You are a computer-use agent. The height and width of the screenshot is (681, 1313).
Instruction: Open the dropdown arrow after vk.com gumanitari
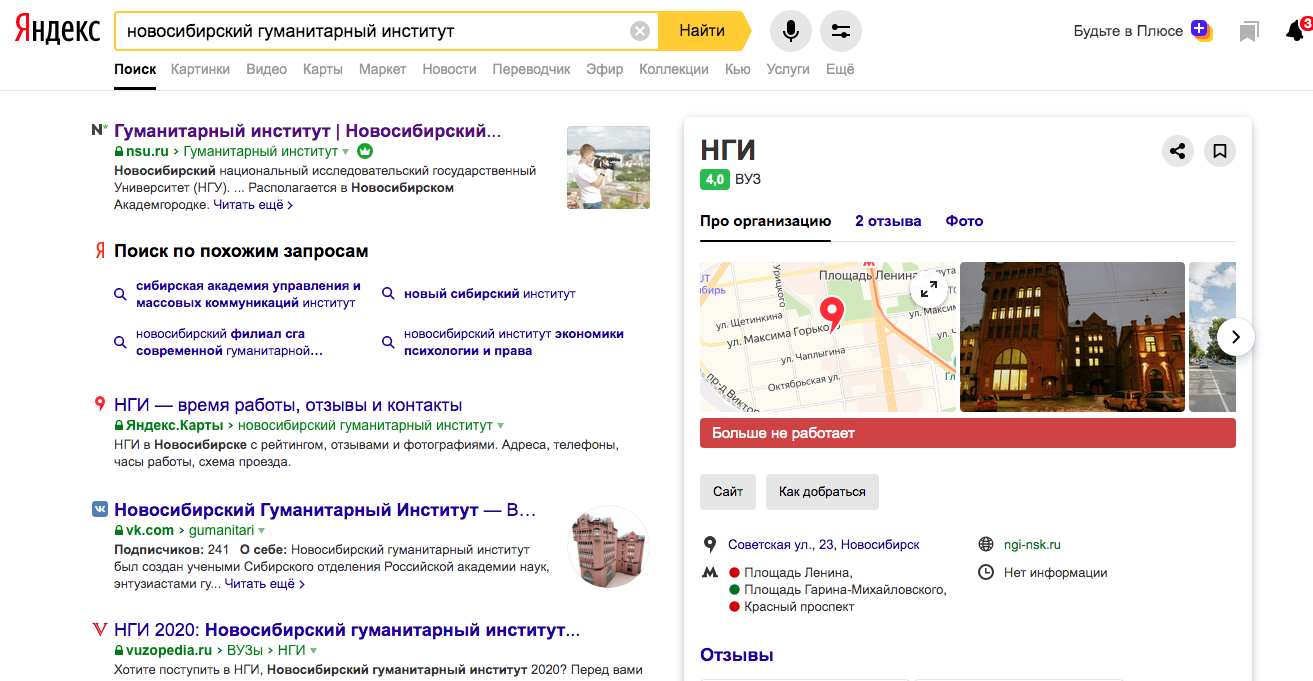[x=262, y=531]
